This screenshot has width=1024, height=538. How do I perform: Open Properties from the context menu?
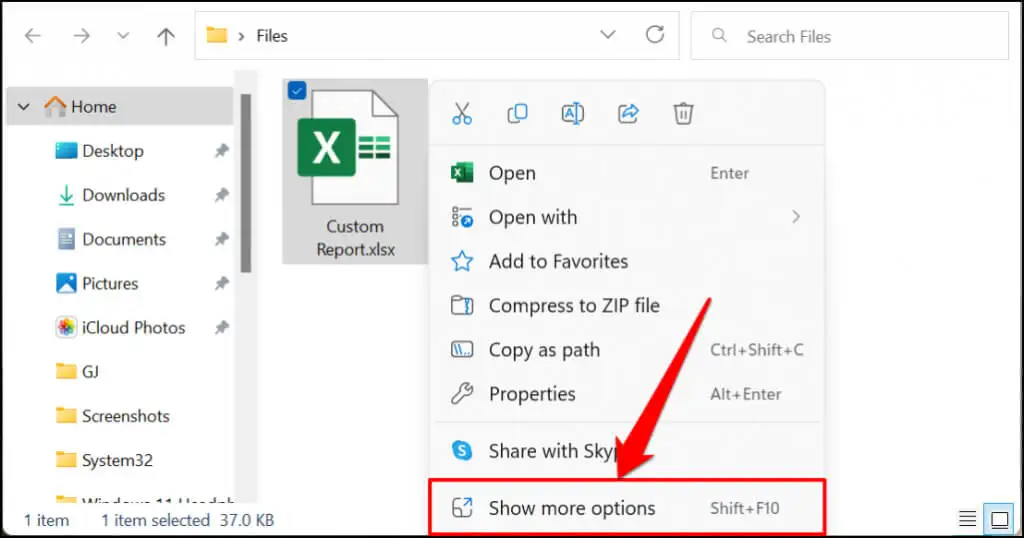click(531, 394)
